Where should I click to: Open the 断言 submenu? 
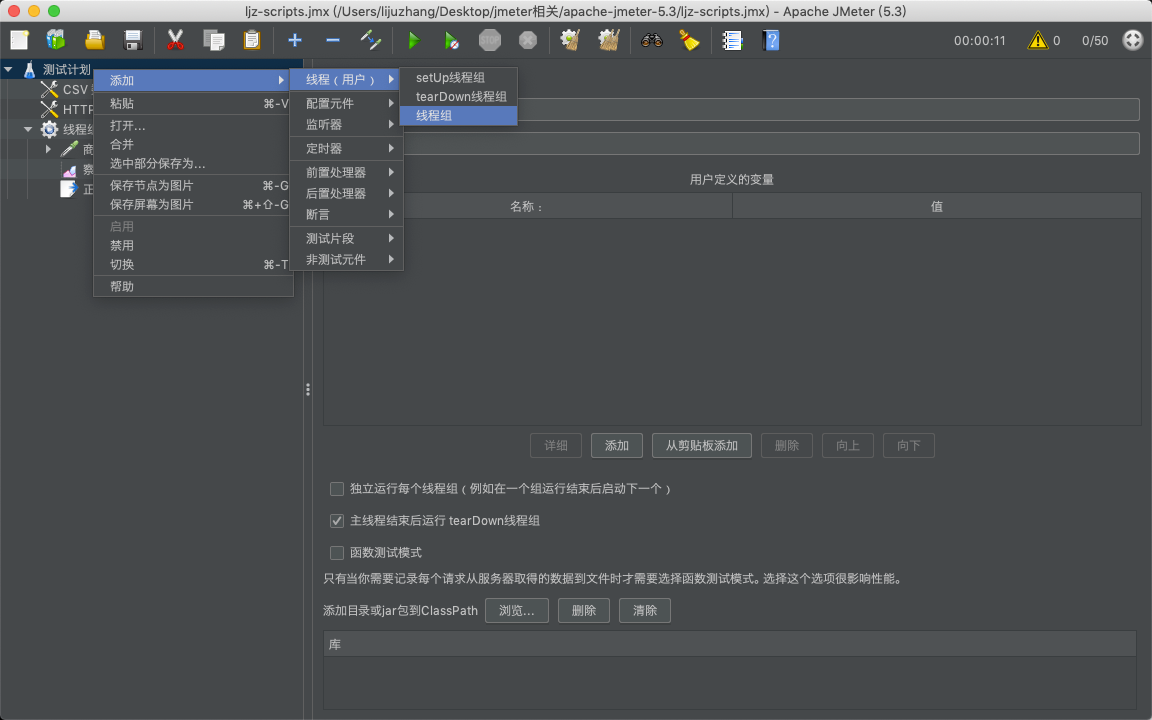[x=347, y=215]
